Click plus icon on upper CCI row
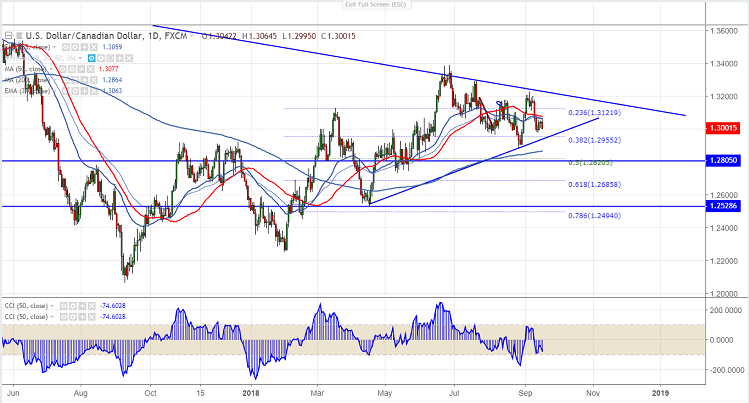This screenshot has width=749, height=403. tap(82, 306)
